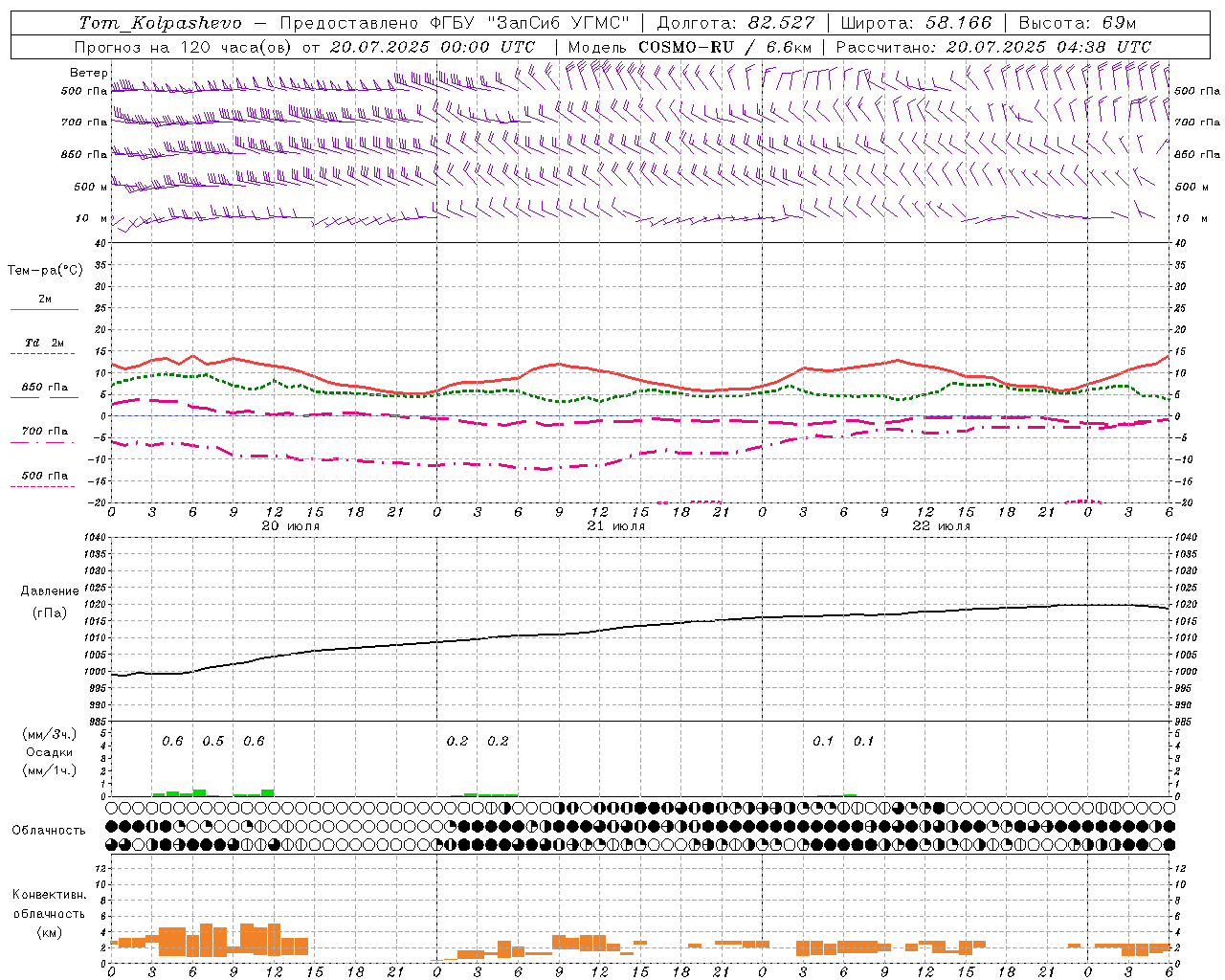
Task: Click the '(мм/3ч.)' precipitation unit label
Action: pos(49,735)
